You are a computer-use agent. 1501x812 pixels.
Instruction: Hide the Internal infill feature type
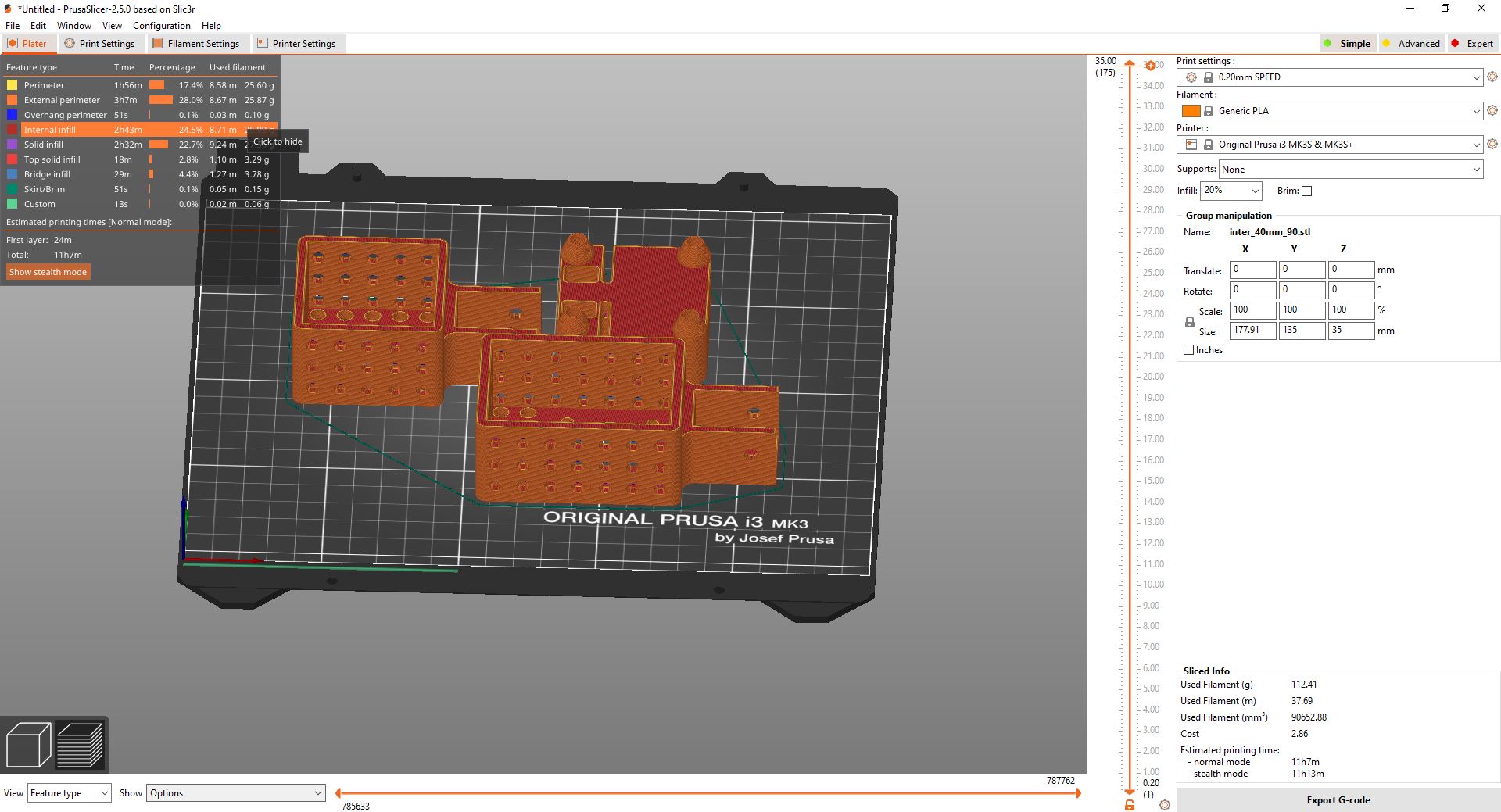(x=141, y=130)
